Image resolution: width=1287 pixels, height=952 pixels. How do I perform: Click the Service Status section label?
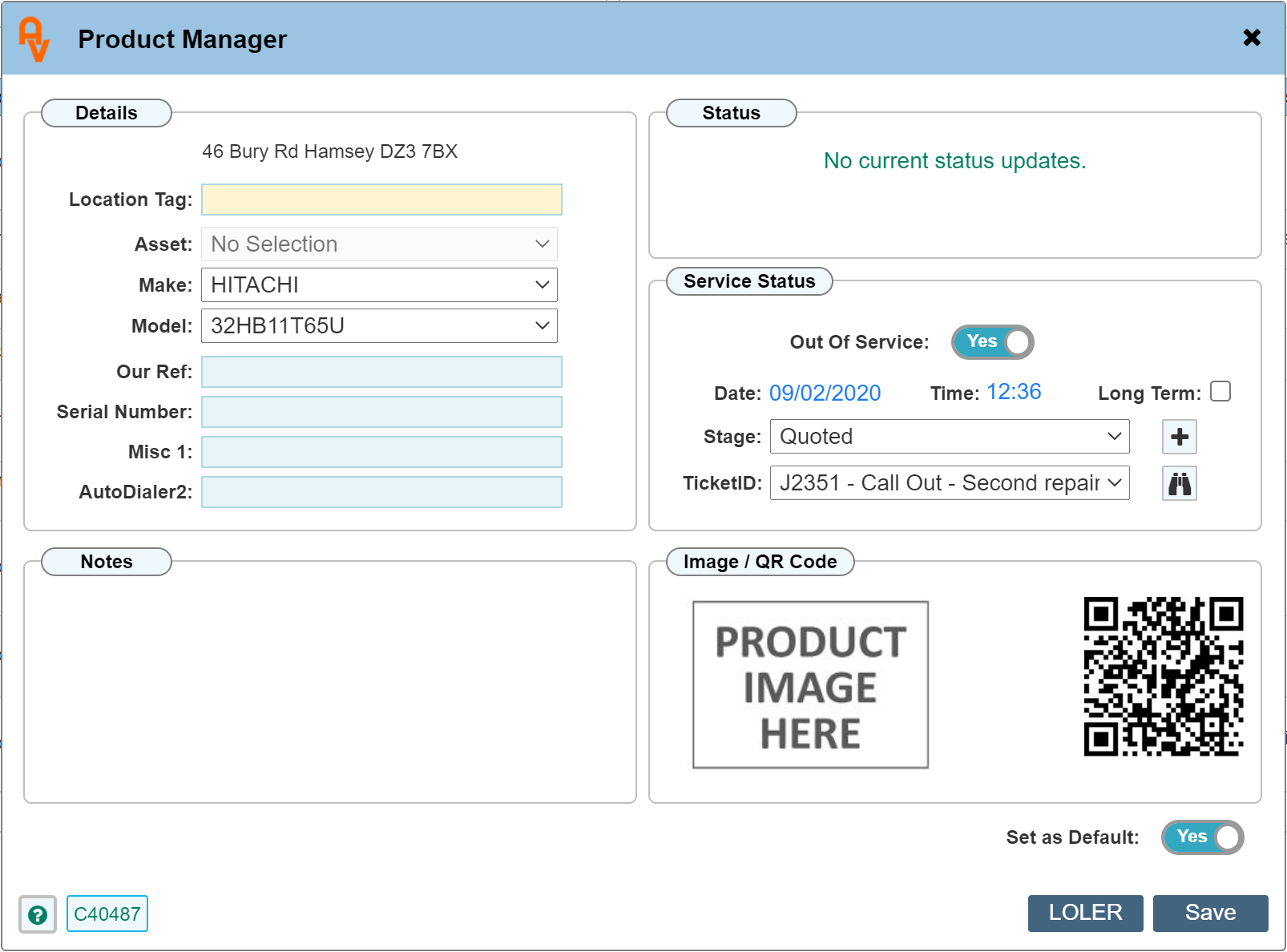749,281
